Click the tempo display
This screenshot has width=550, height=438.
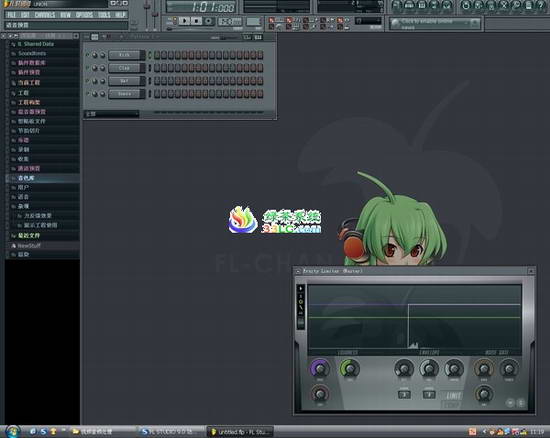pyautogui.click(x=230, y=22)
